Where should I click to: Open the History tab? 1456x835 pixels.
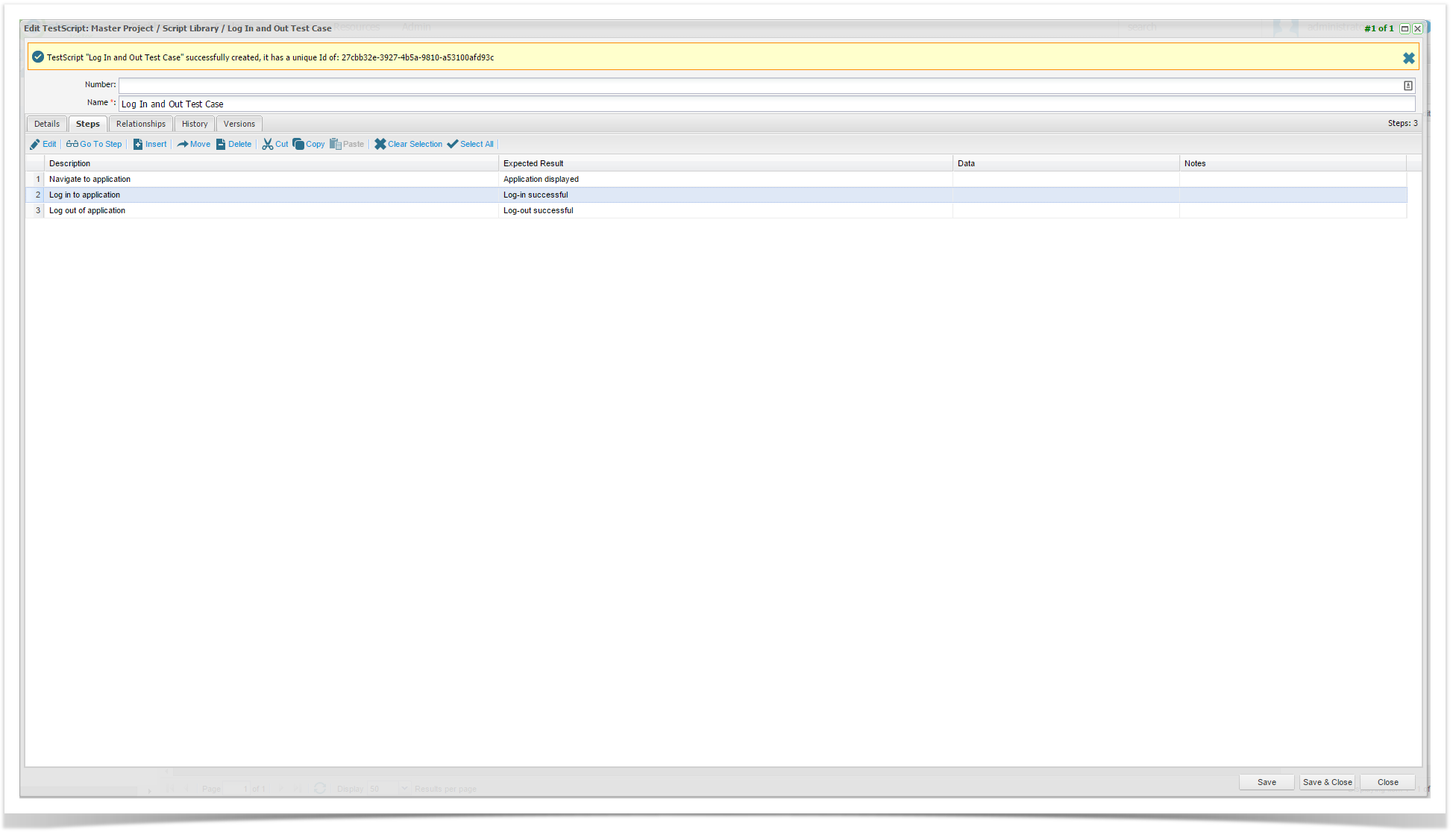(x=195, y=125)
